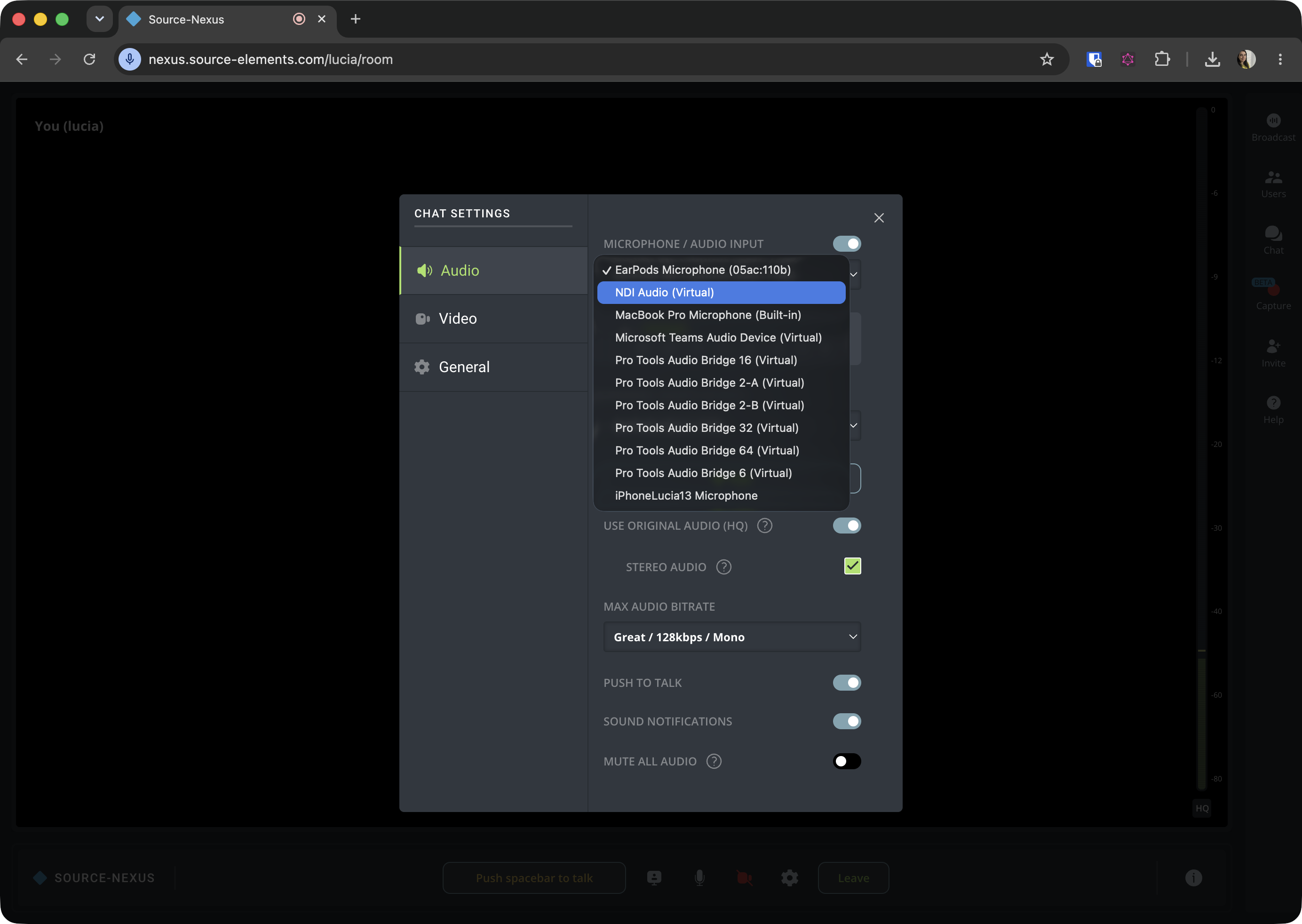Screen dimensions: 1302x924
Task: Reload the browser page
Action: 89,59
